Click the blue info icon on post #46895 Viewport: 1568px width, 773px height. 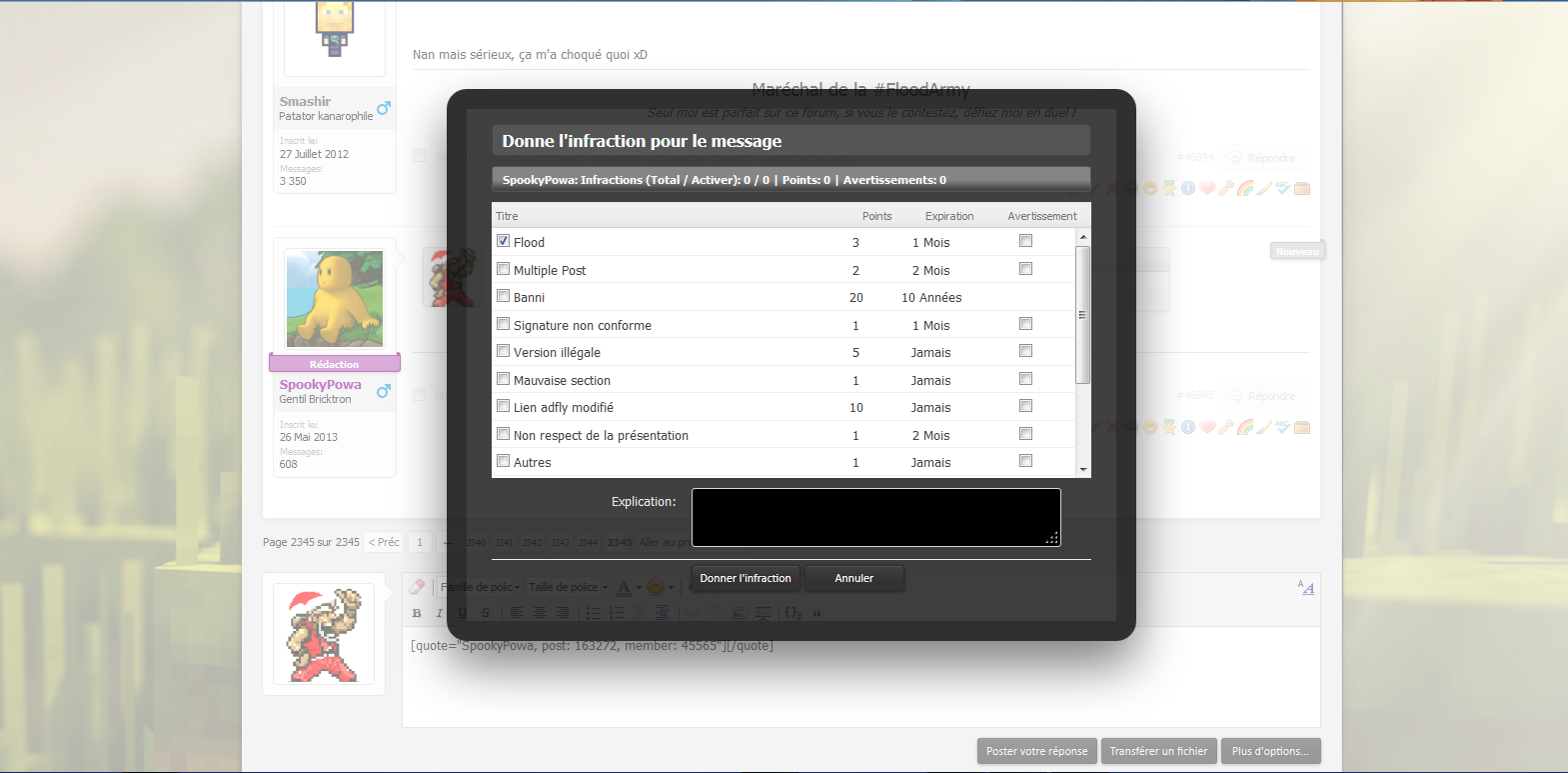1188,427
